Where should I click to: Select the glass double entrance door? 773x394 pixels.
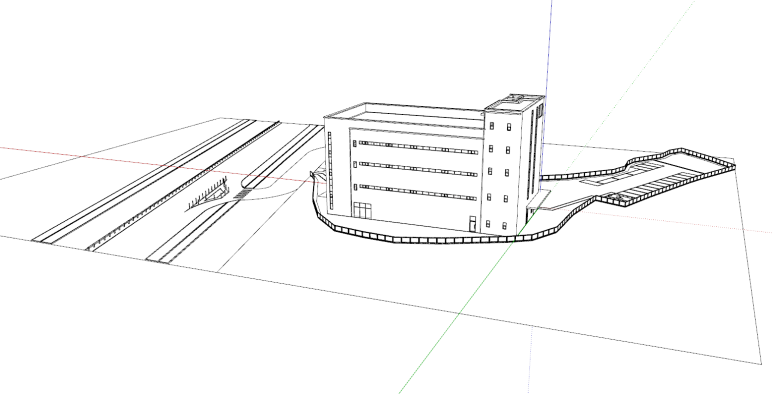(362, 211)
